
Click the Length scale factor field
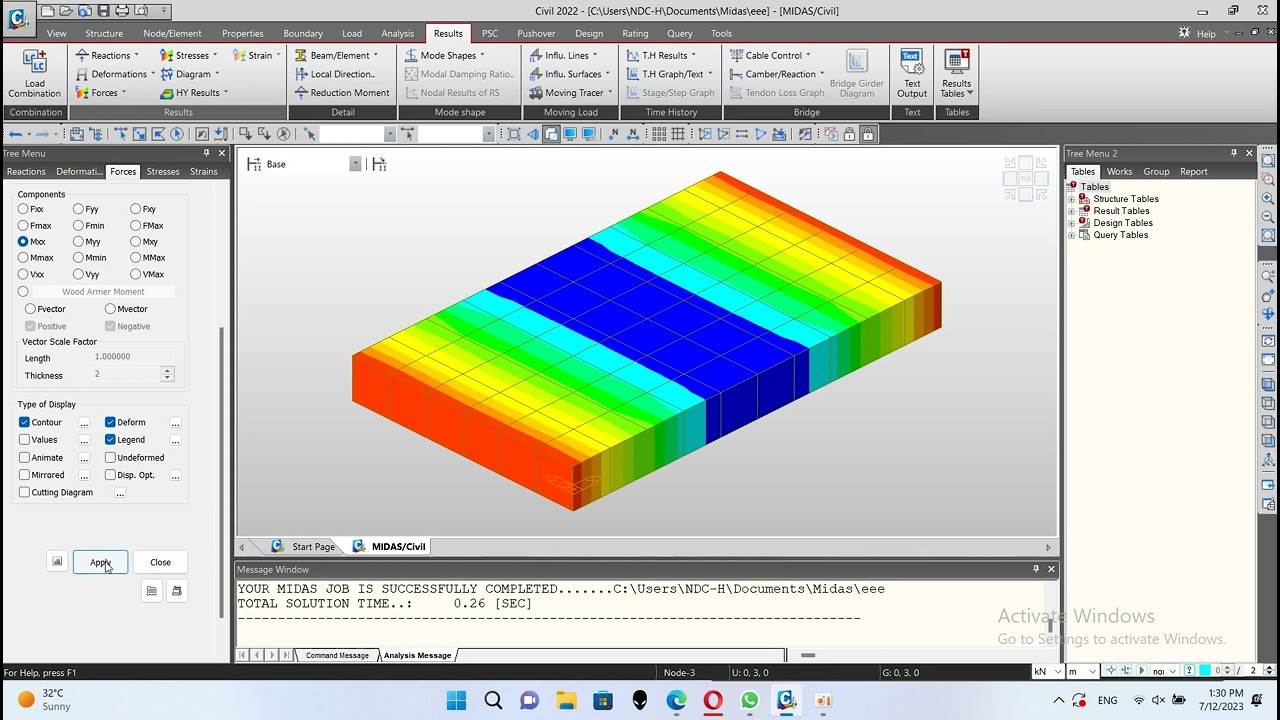(133, 357)
